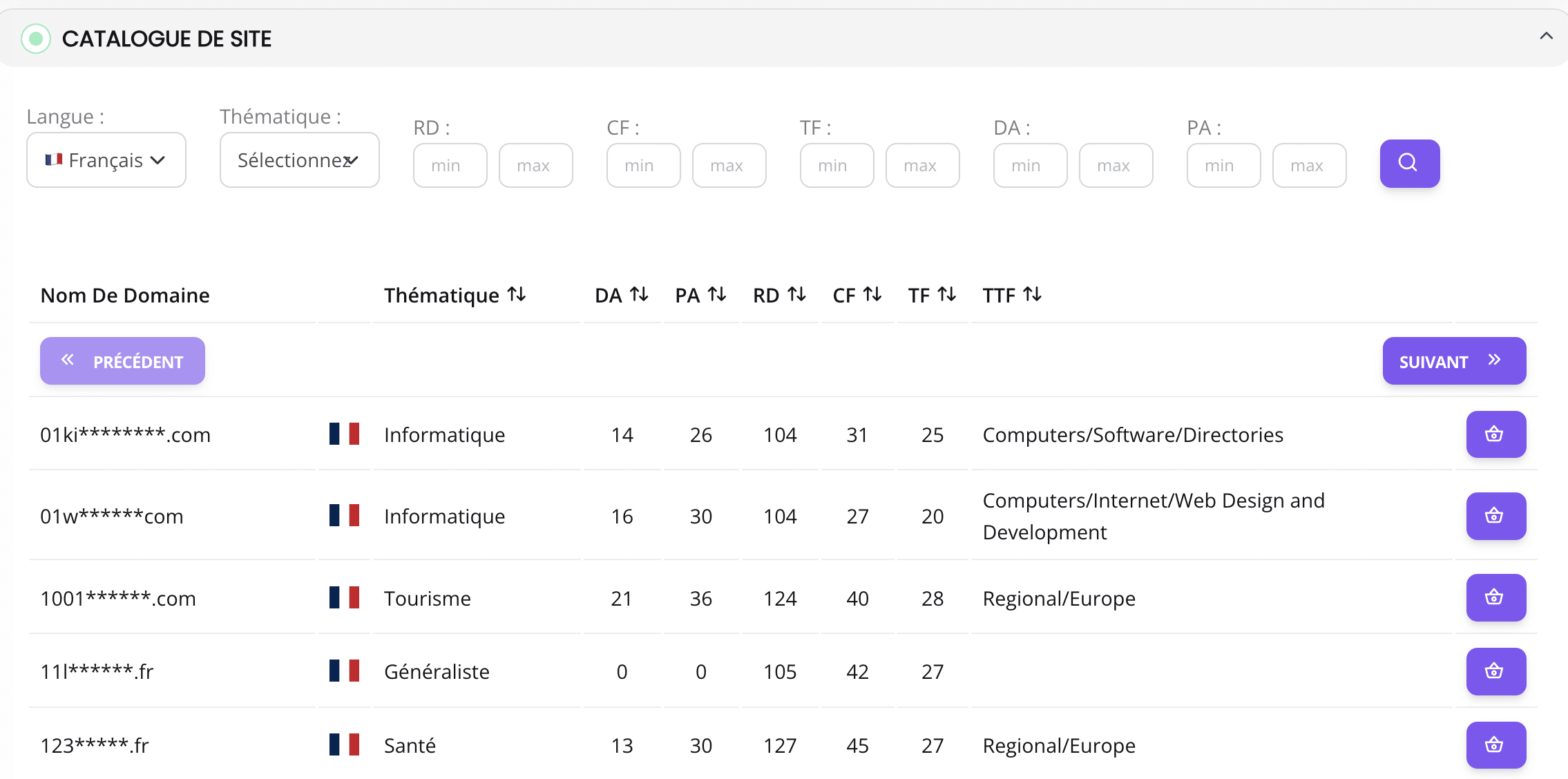
Task: Focus the RD min field
Action: (x=450, y=166)
